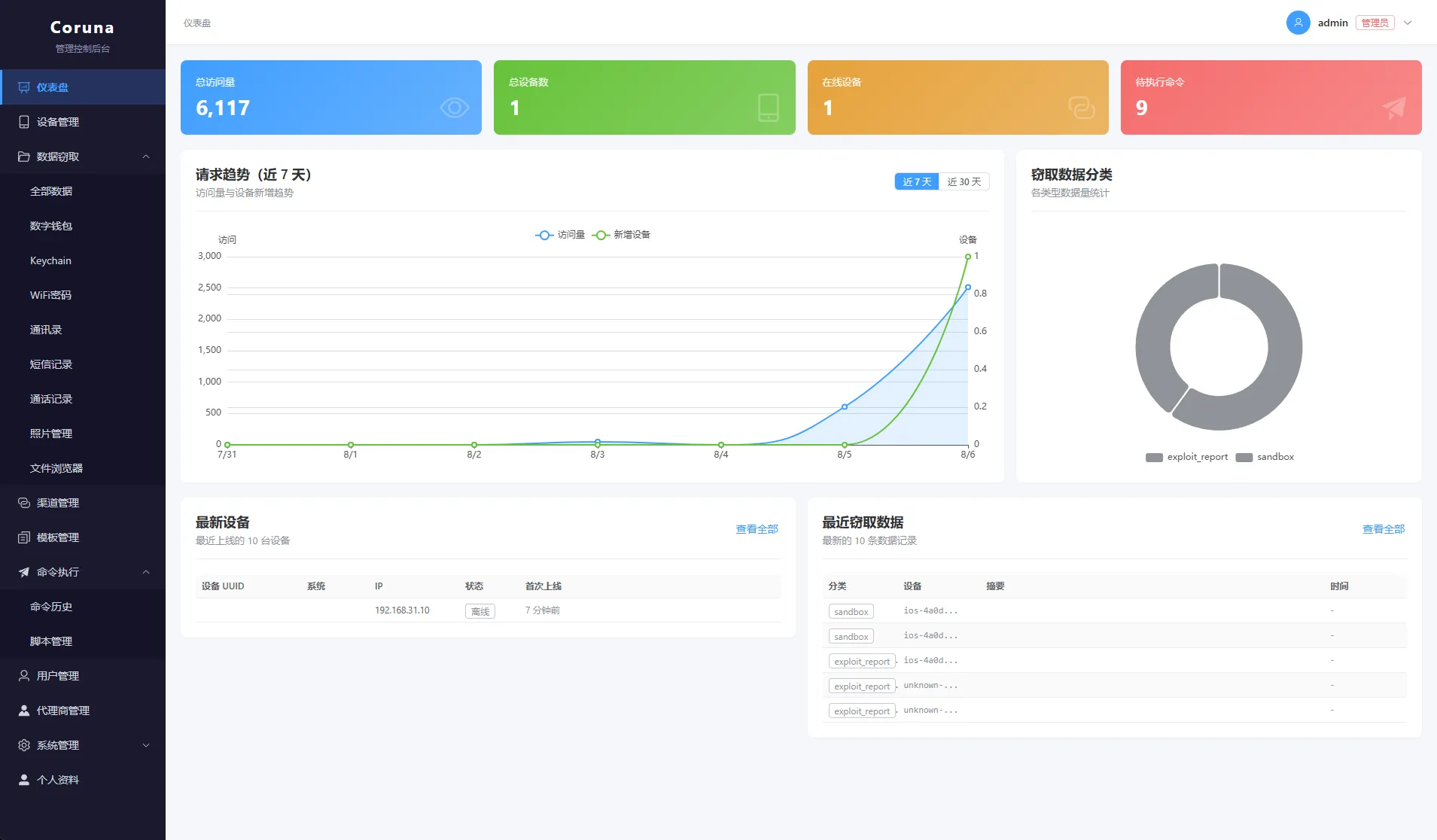Open the Keychain menu item
The image size is (1437, 840).
pos(83,260)
